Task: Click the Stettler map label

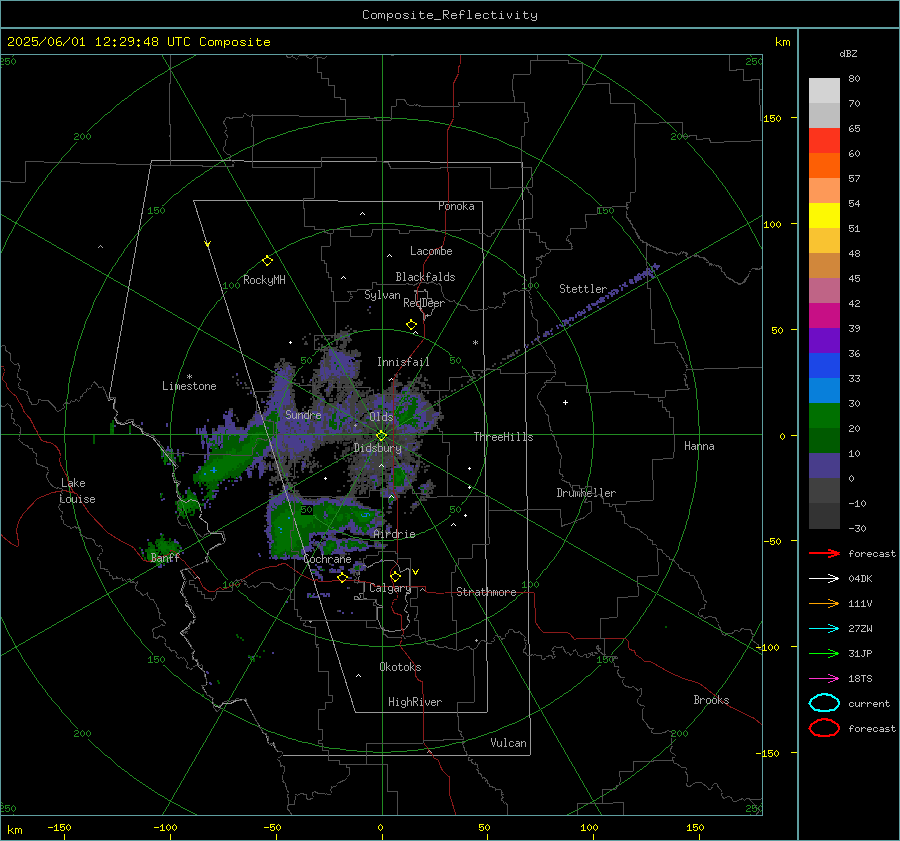Action: pos(583,289)
